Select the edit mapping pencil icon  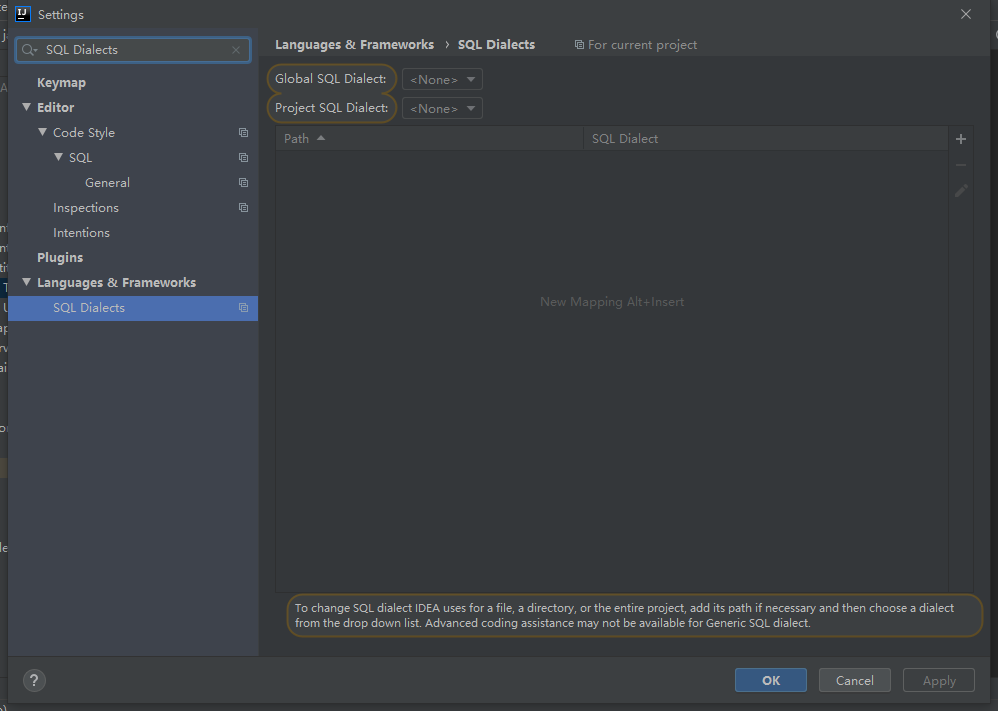(960, 190)
